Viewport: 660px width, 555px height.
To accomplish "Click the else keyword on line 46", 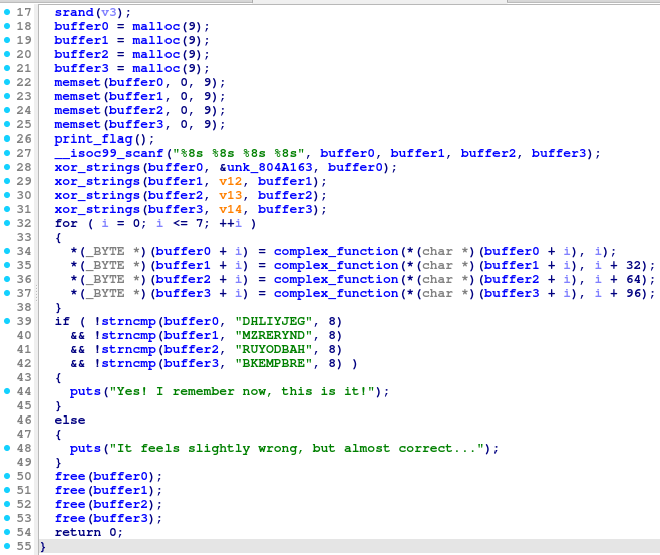I will [70, 420].
